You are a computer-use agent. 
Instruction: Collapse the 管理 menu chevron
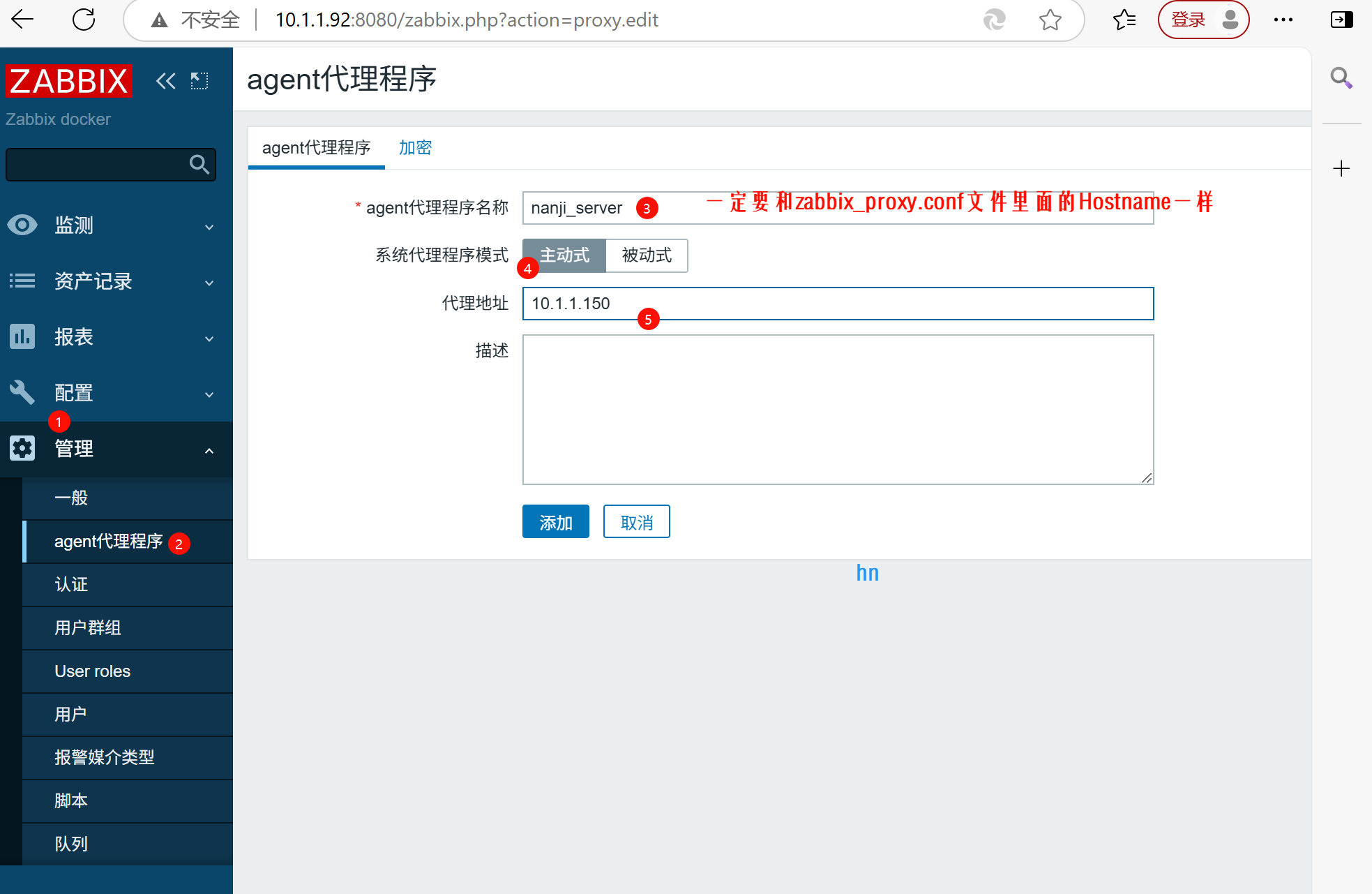(x=209, y=450)
